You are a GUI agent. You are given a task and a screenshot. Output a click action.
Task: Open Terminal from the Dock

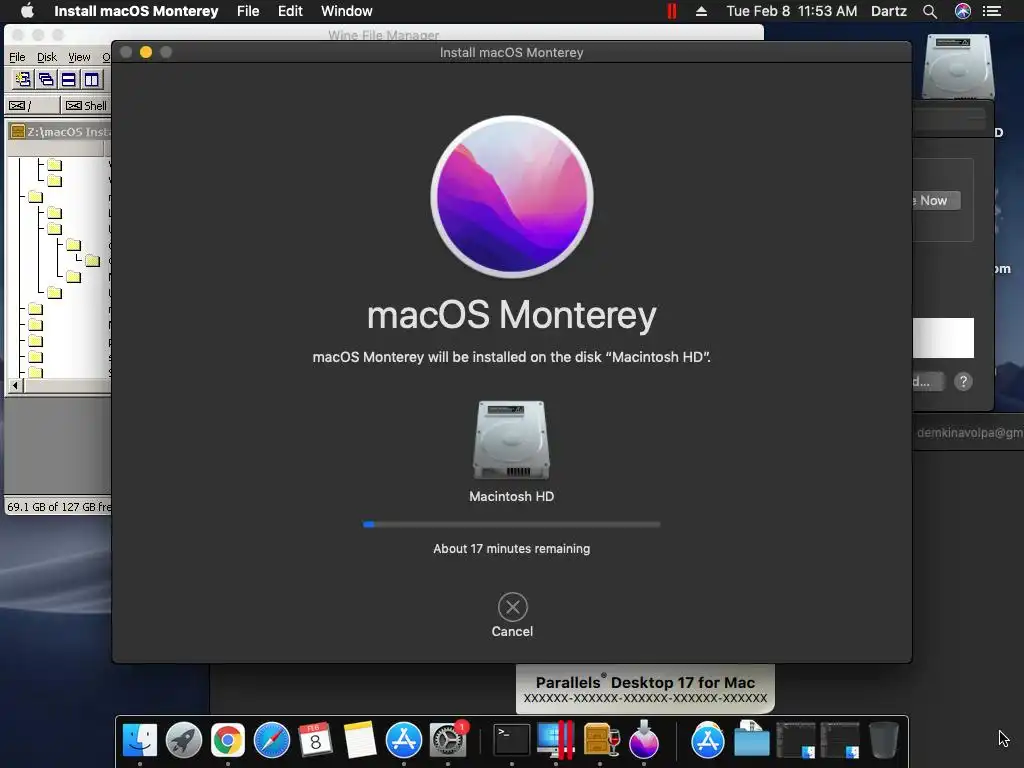tap(511, 740)
